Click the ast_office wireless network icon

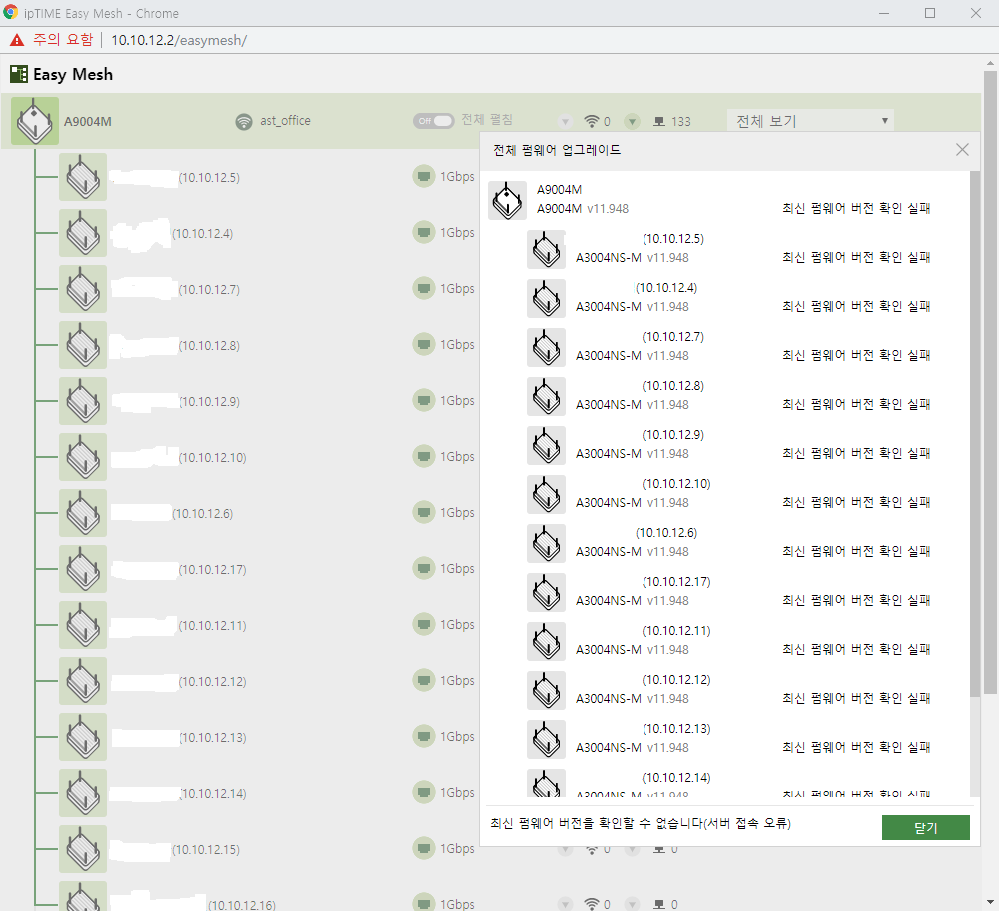[x=243, y=121]
